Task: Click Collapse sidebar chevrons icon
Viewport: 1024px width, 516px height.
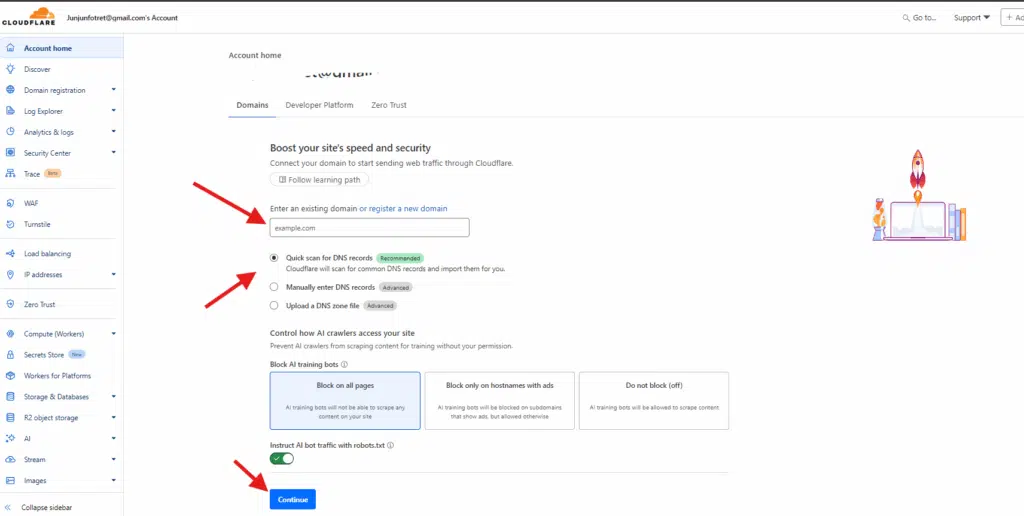Action: pyautogui.click(x=8, y=508)
